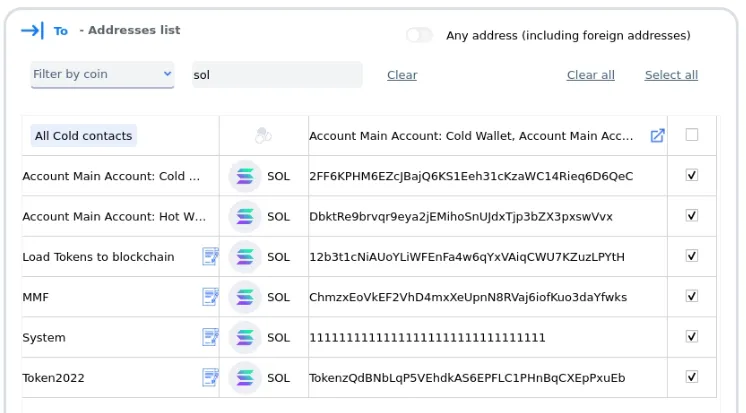Click the Clear all link

pyautogui.click(x=590, y=75)
